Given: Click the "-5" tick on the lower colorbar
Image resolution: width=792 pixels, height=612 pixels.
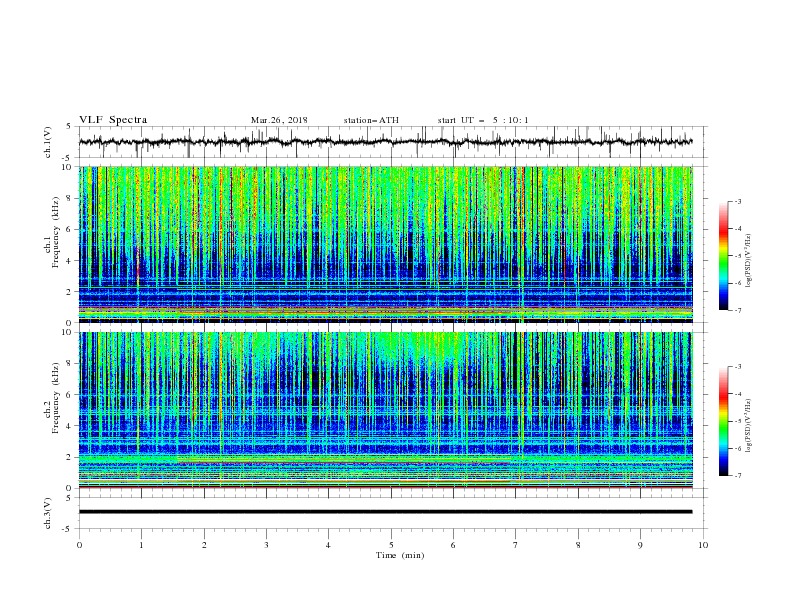Looking at the screenshot, I should coord(737,421).
